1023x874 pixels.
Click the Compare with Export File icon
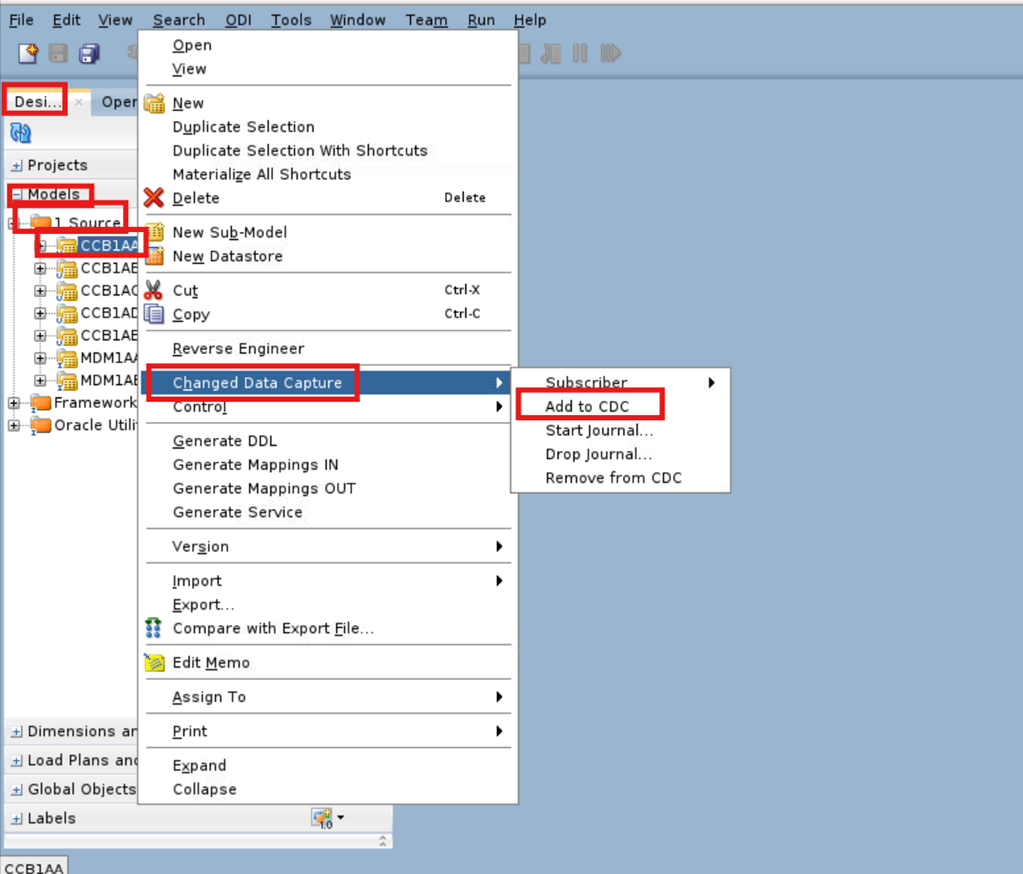[152, 628]
